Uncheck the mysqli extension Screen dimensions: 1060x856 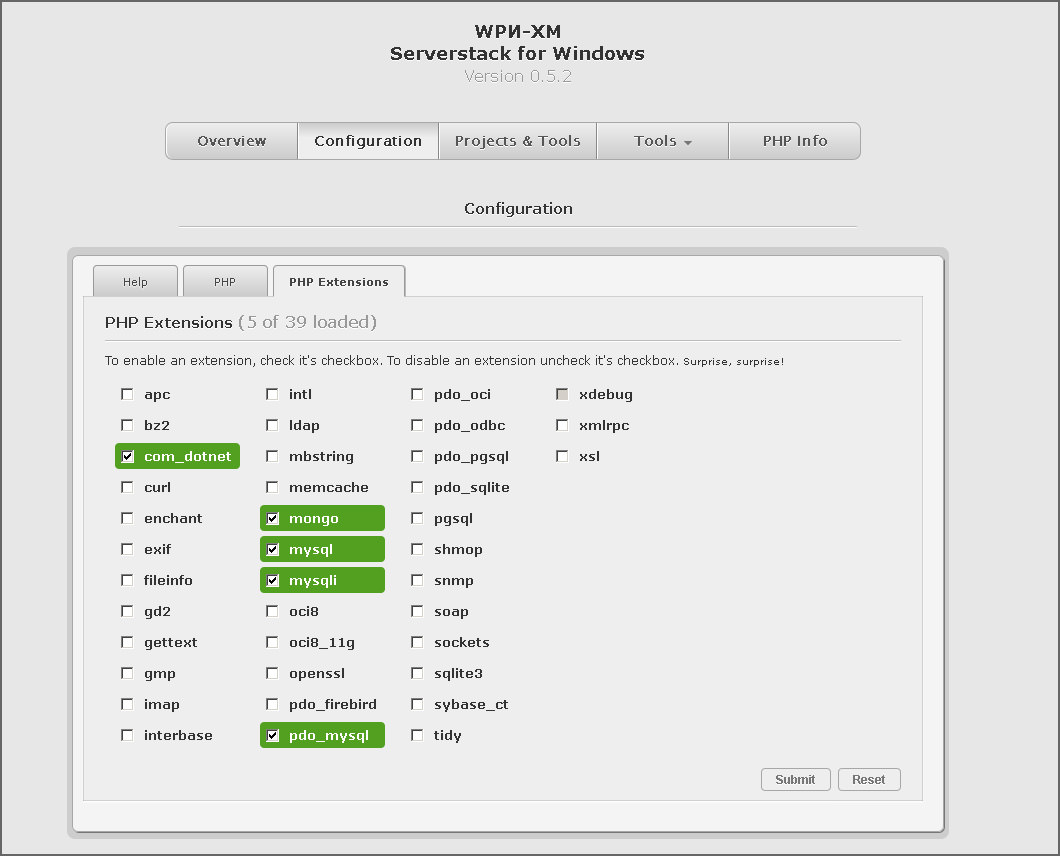272,580
